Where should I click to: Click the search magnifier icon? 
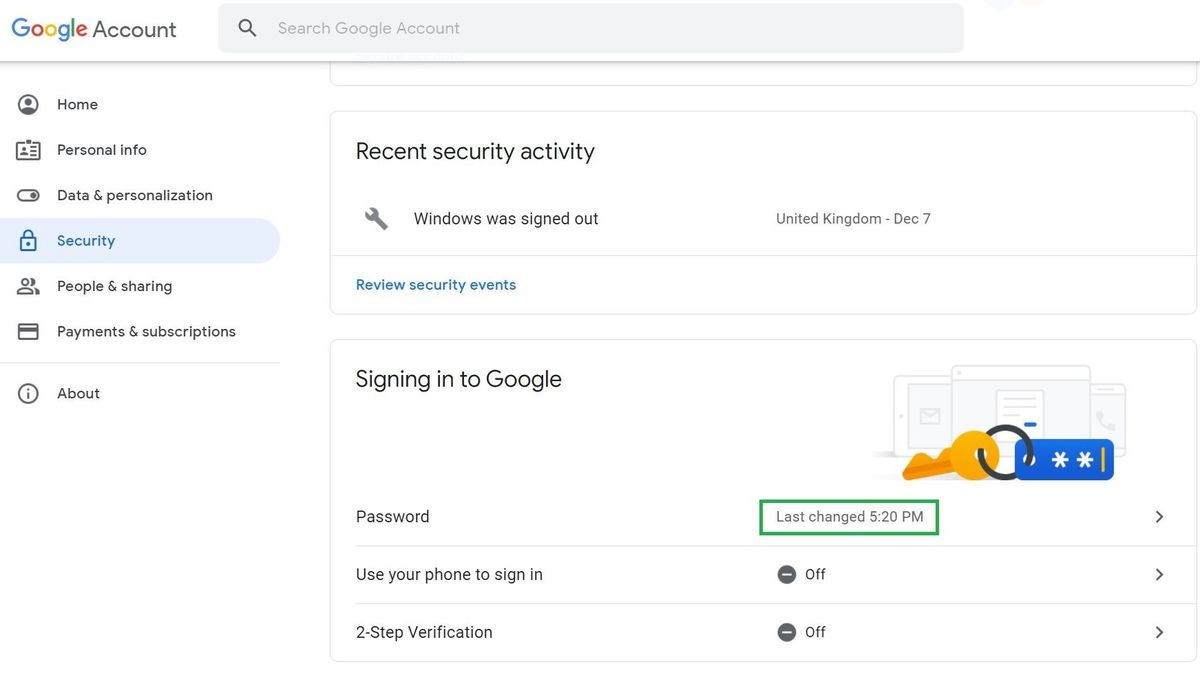pos(247,28)
